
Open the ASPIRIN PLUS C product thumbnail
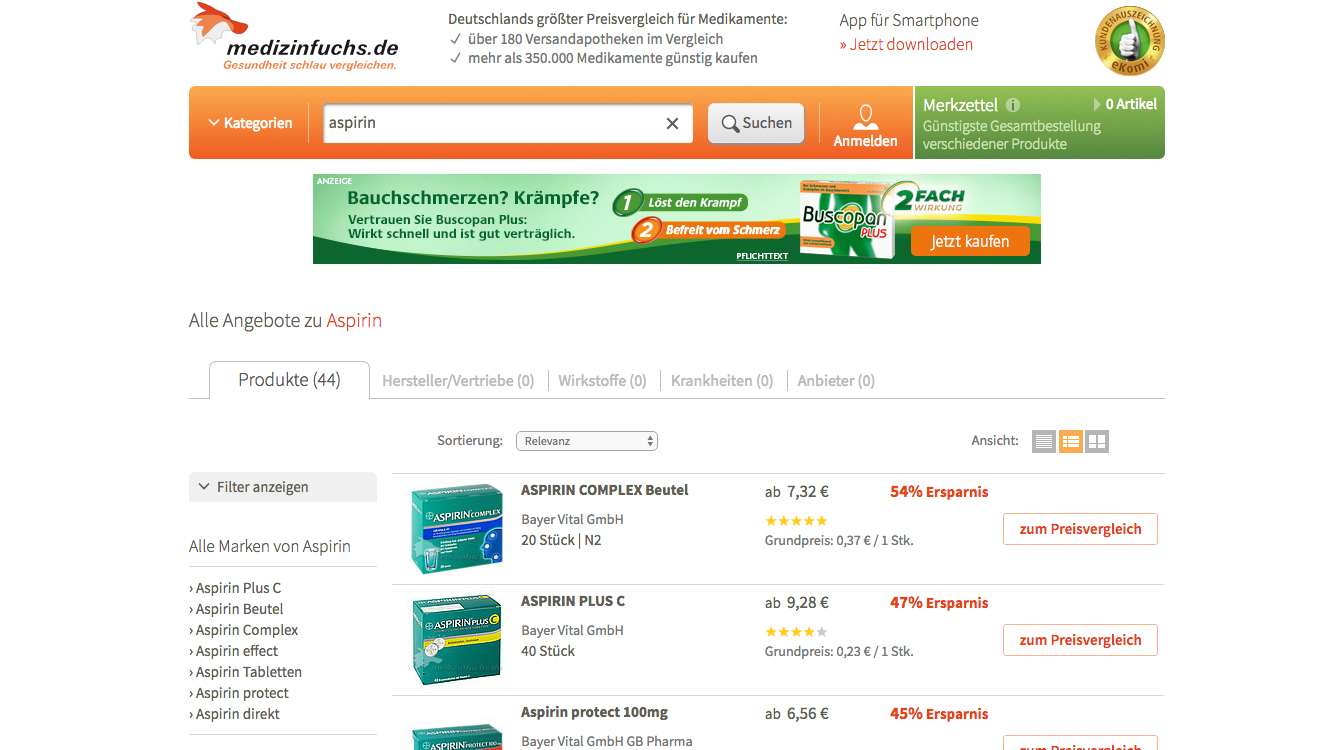point(457,640)
